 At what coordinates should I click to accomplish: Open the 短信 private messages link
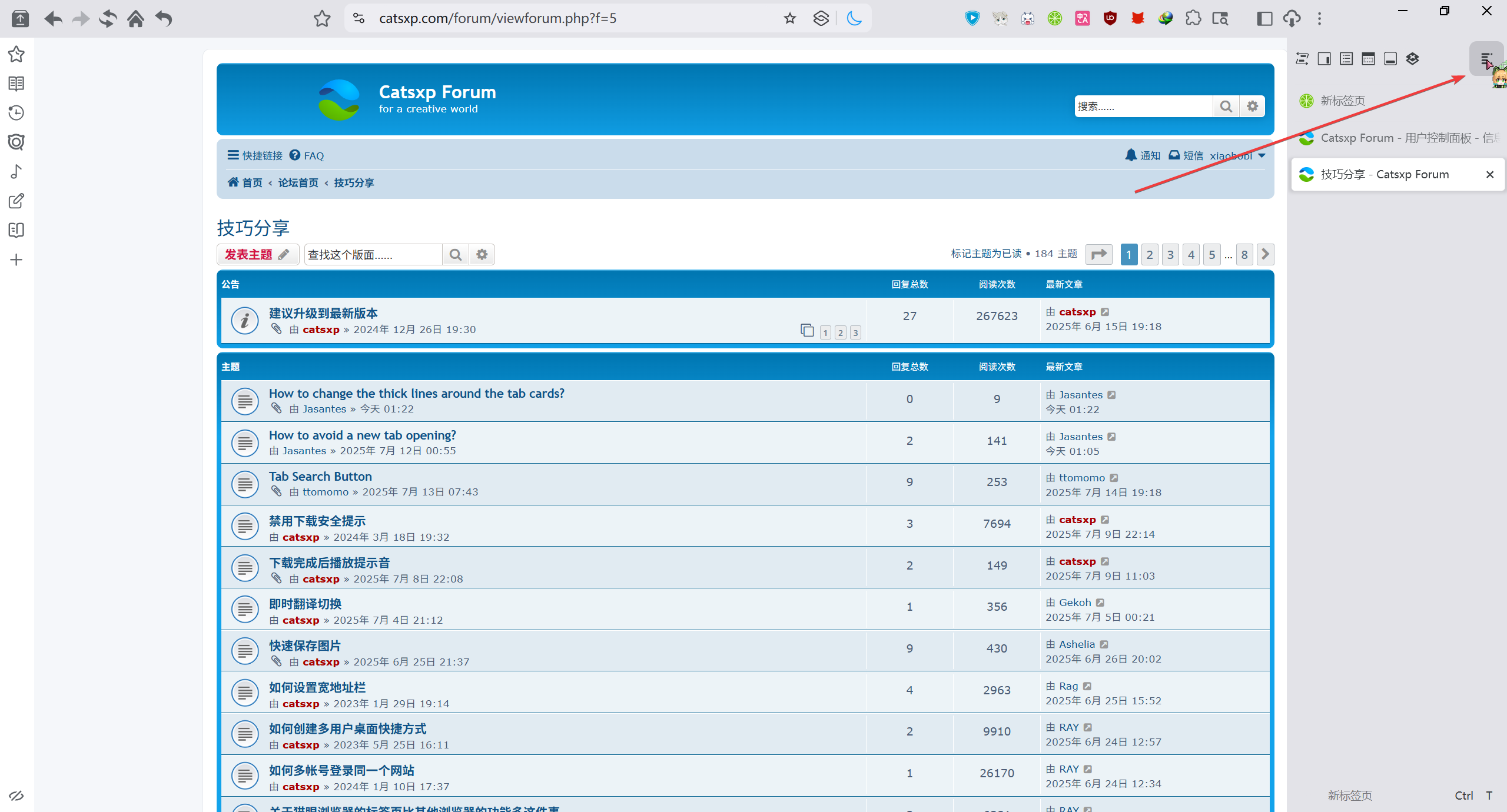coord(1186,155)
